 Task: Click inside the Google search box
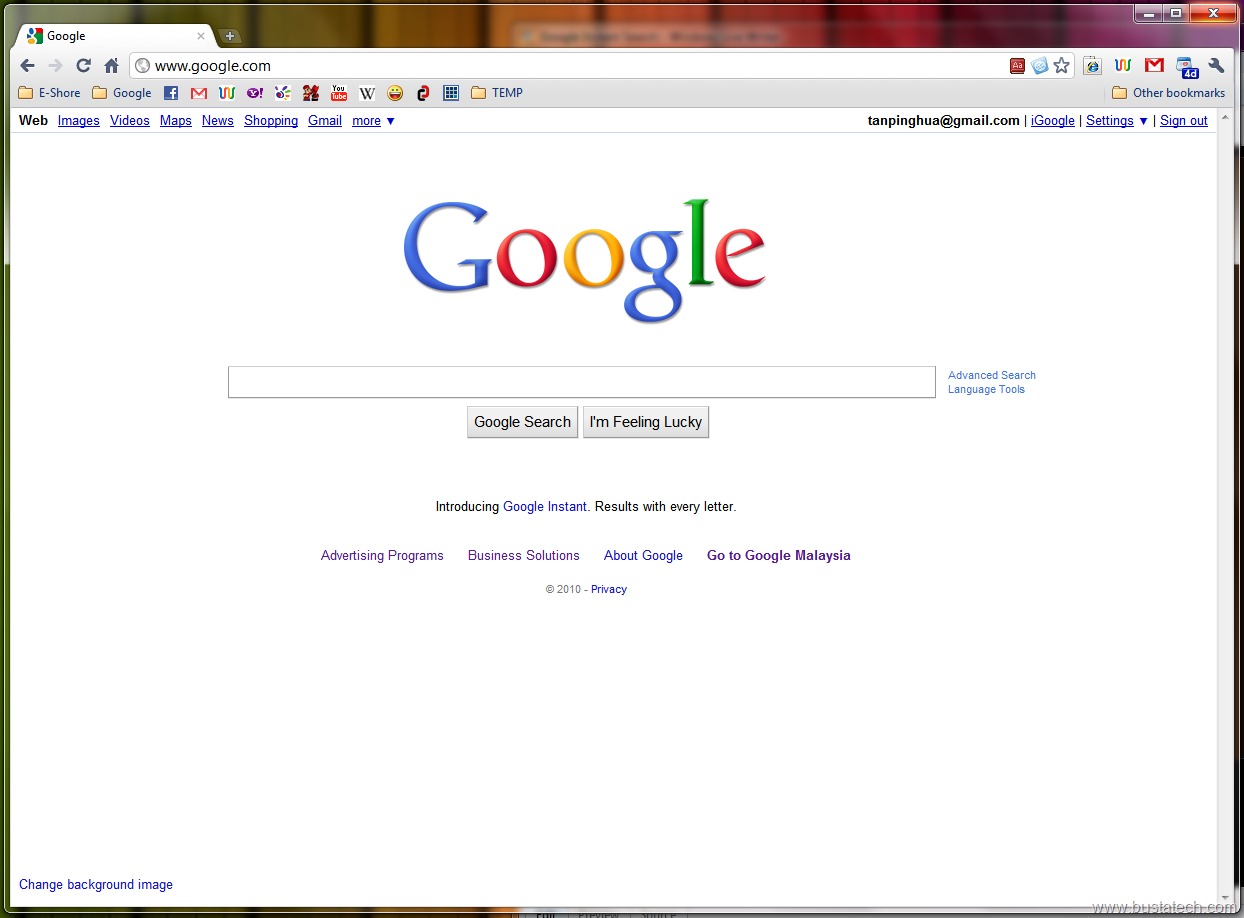click(x=581, y=382)
